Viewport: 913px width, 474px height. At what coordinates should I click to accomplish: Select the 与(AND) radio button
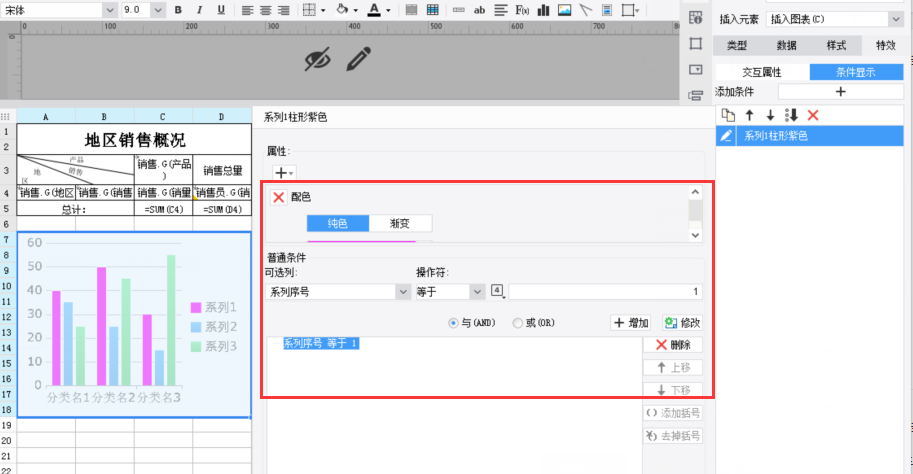pyautogui.click(x=453, y=323)
